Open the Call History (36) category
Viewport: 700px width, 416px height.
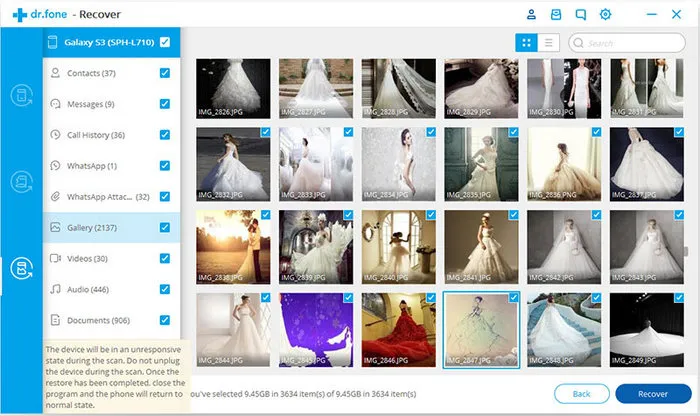96,135
